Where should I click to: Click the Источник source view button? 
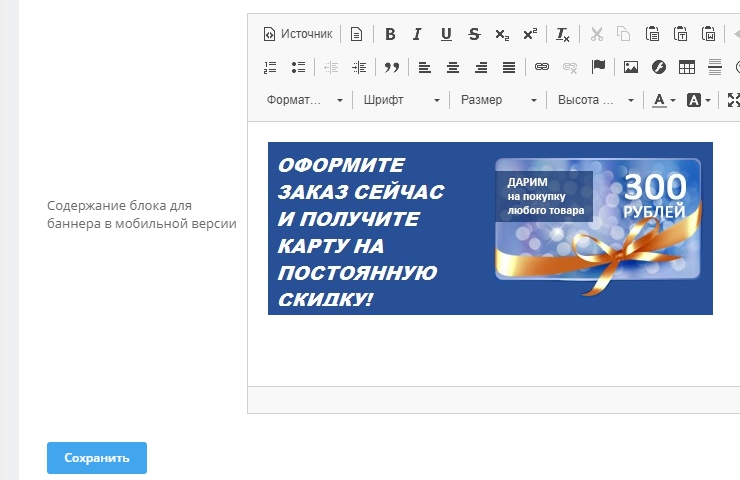pyautogui.click(x=297, y=34)
